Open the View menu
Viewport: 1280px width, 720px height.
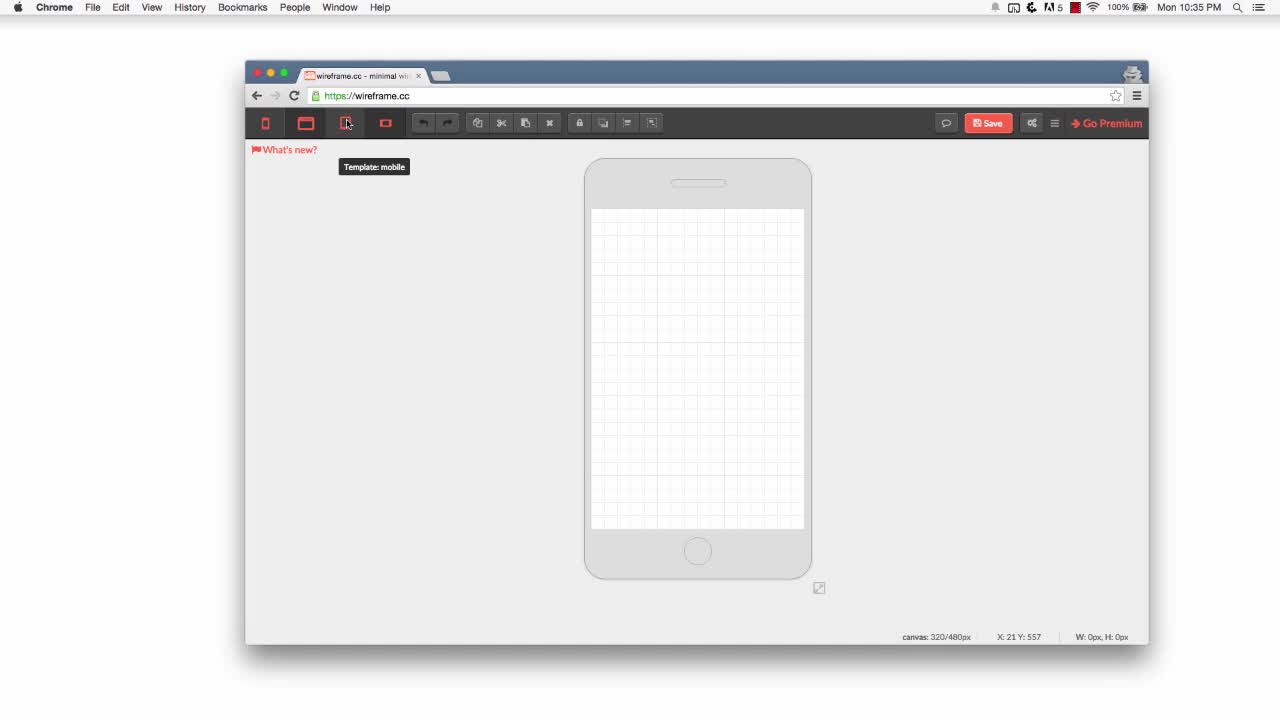click(x=152, y=7)
